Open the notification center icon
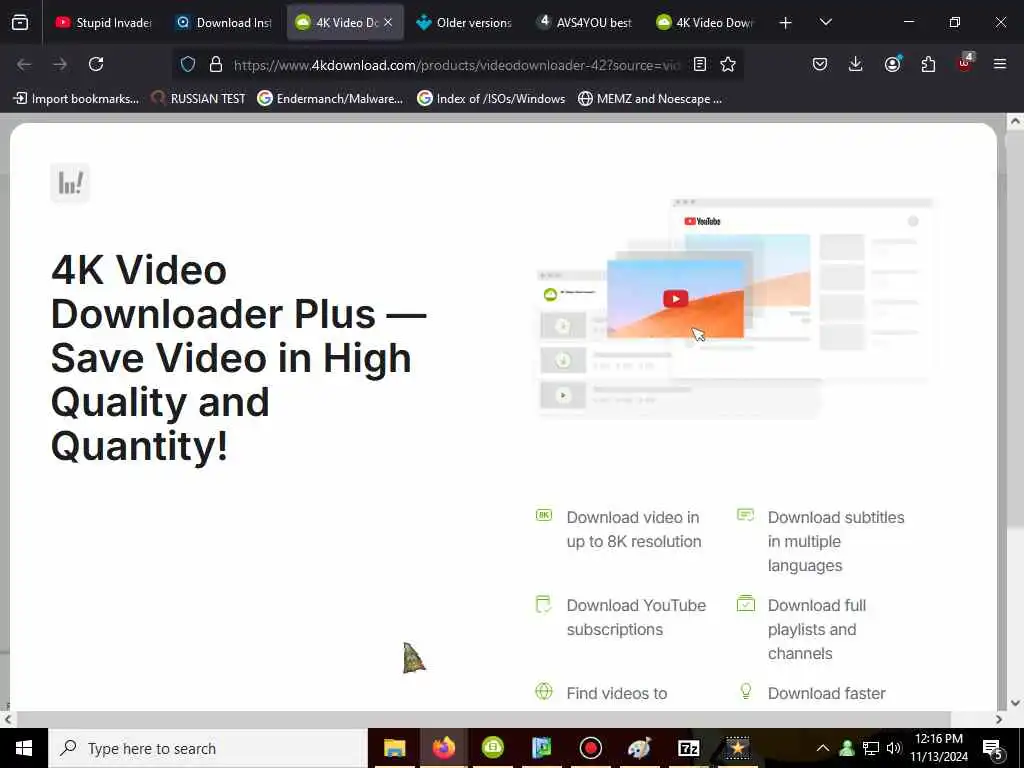 (x=993, y=749)
